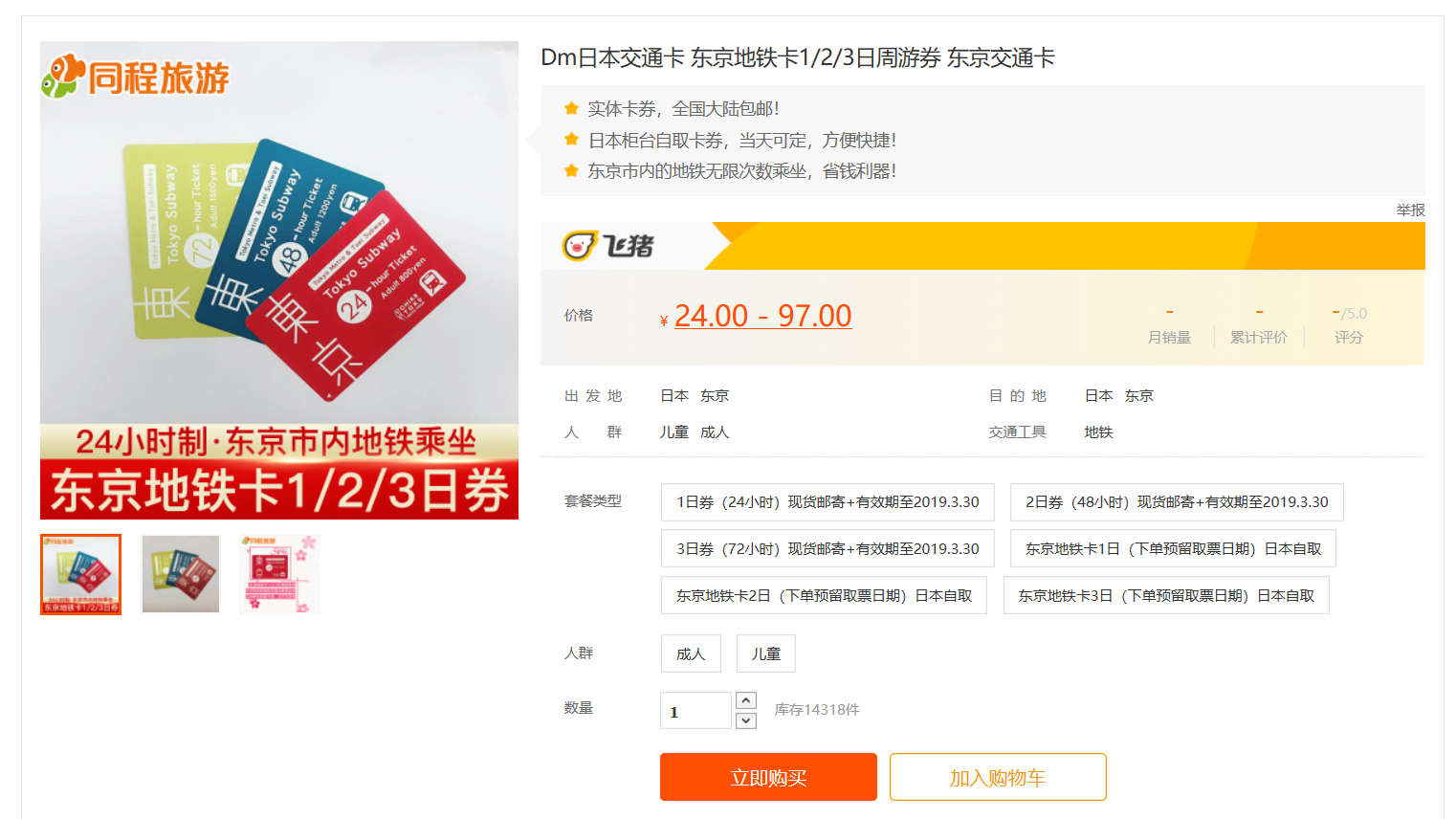Decrease quantity with the down arrow
The height and width of the screenshot is (819, 1456).
pyautogui.click(x=746, y=720)
